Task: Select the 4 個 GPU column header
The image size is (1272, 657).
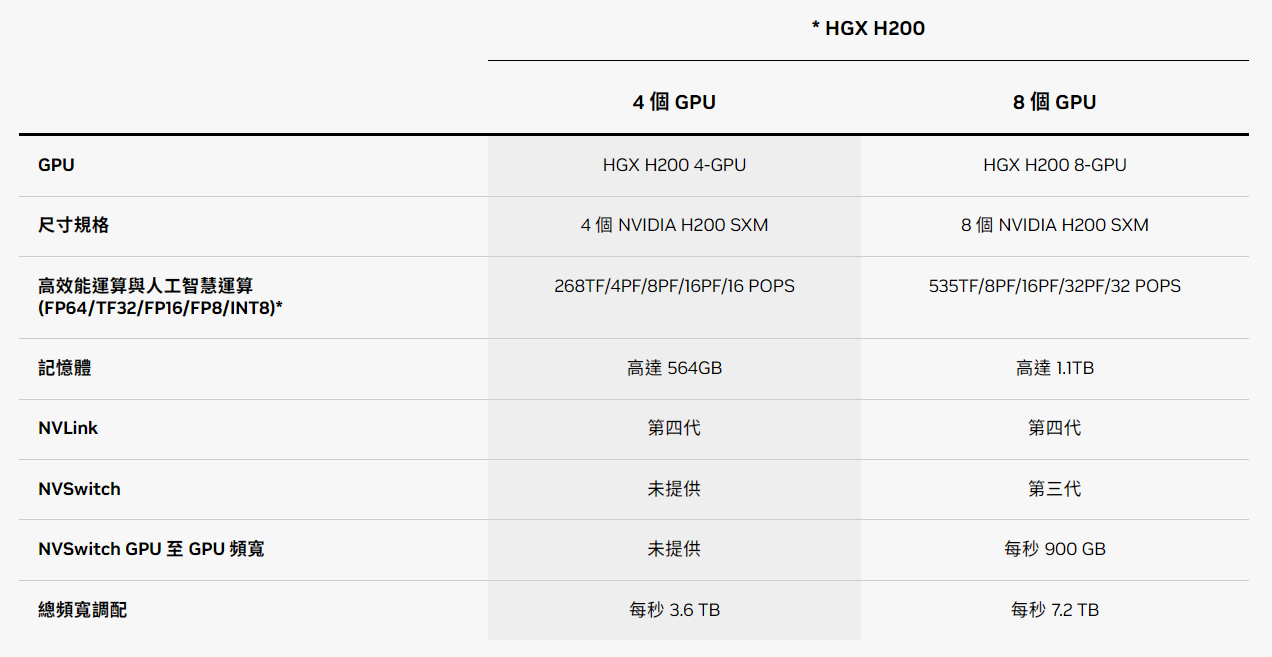Action: click(x=674, y=102)
